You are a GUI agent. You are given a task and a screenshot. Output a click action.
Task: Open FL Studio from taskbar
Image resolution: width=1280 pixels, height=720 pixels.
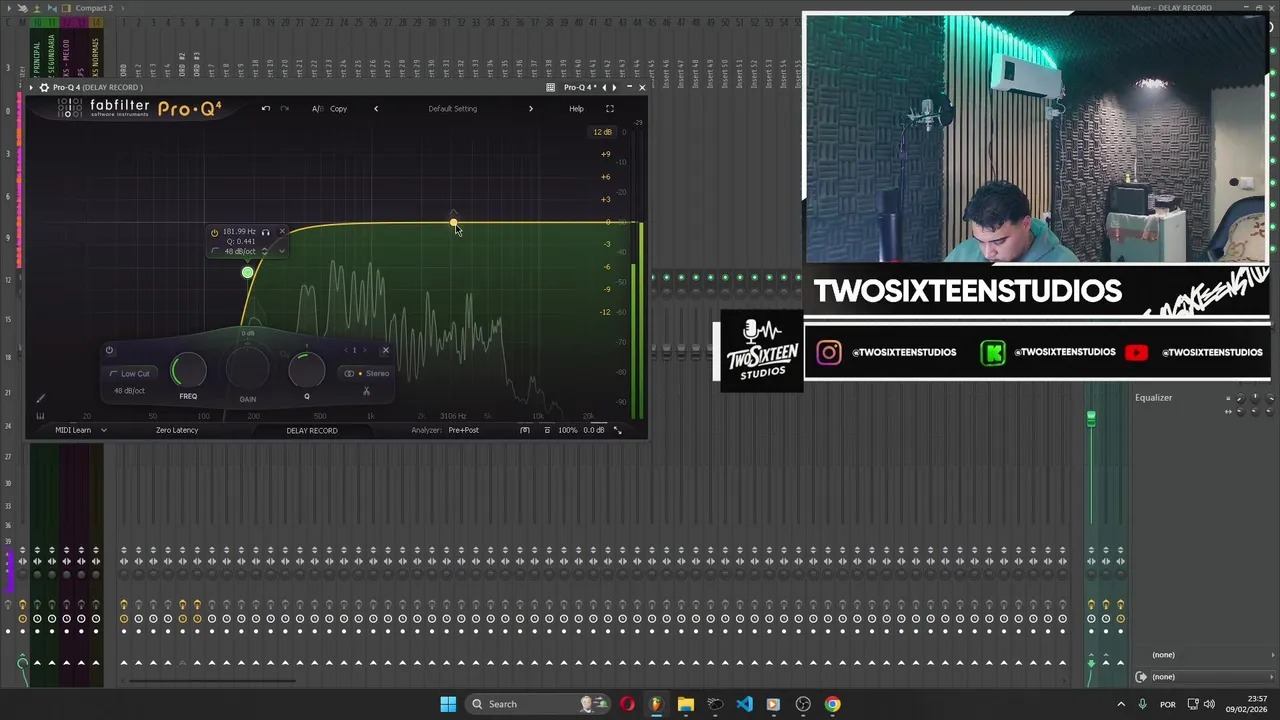(656, 704)
